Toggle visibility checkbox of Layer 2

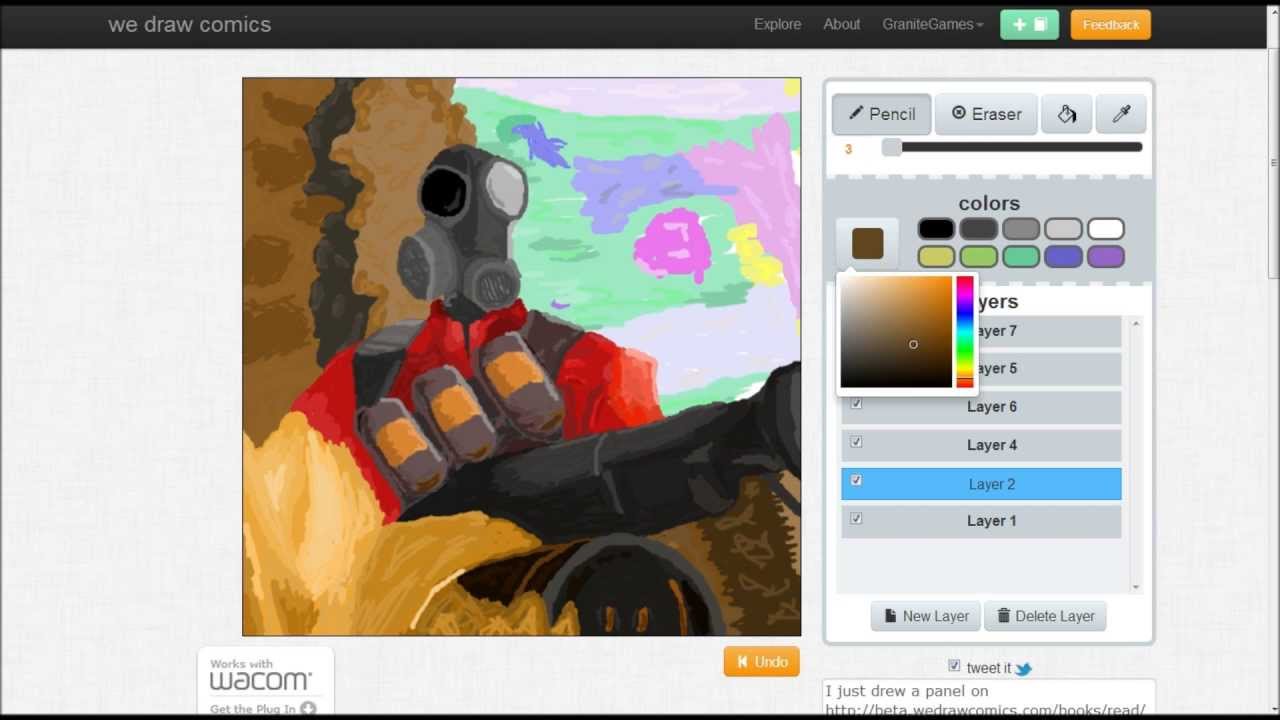856,481
